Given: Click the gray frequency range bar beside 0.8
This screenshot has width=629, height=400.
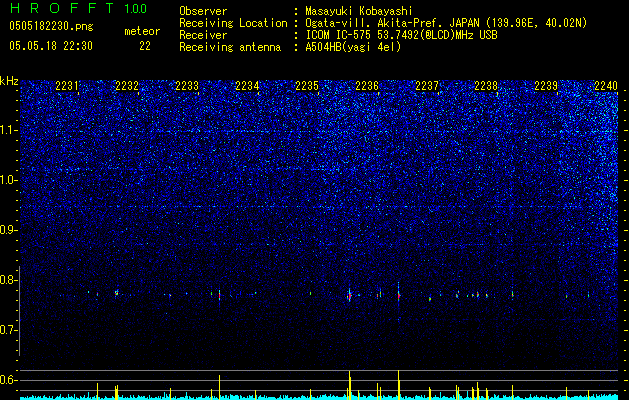Looking at the screenshot, I should [x=19, y=311].
